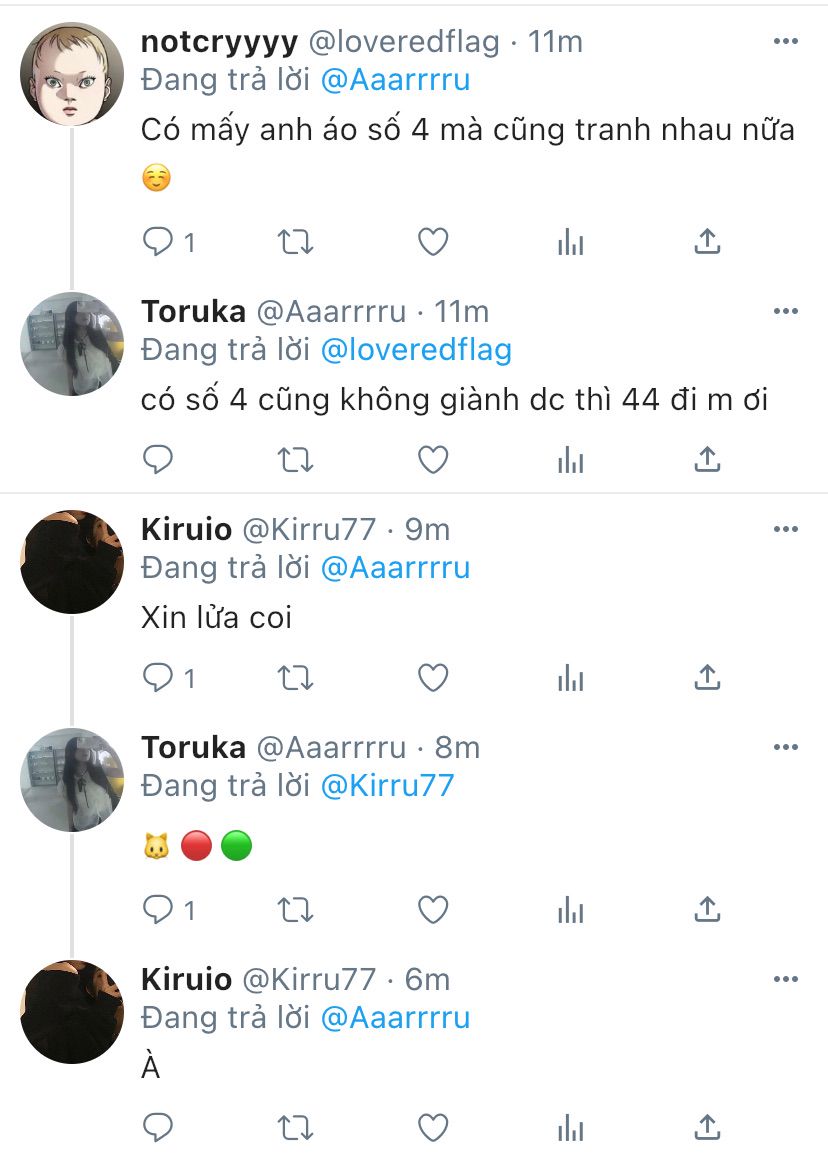
Task: Like Kiruio's 'Xin lửa coi' tweet
Action: pos(433,678)
